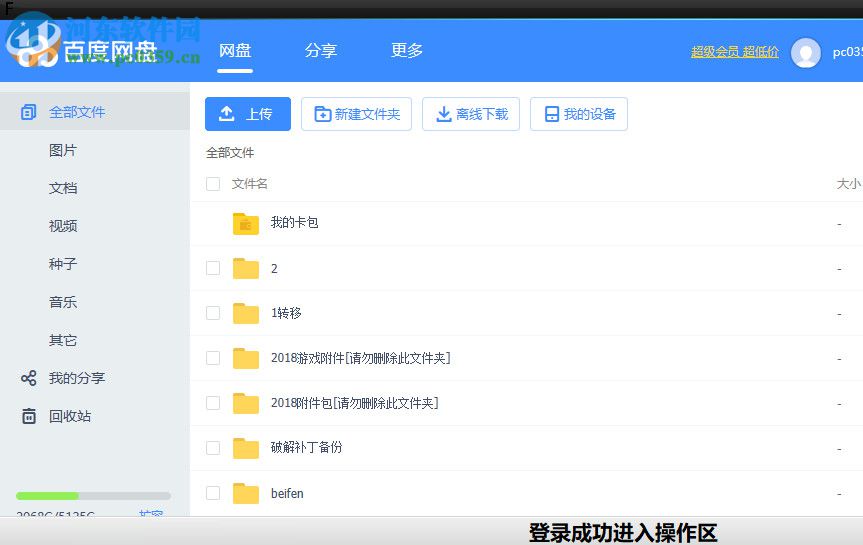The width and height of the screenshot is (863, 545).
Task: Open the folder name beifen
Action: pyautogui.click(x=287, y=493)
